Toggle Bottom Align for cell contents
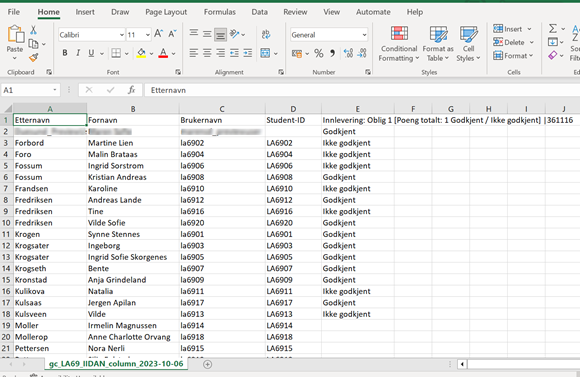Screen dimensions: 580x377 (220, 35)
